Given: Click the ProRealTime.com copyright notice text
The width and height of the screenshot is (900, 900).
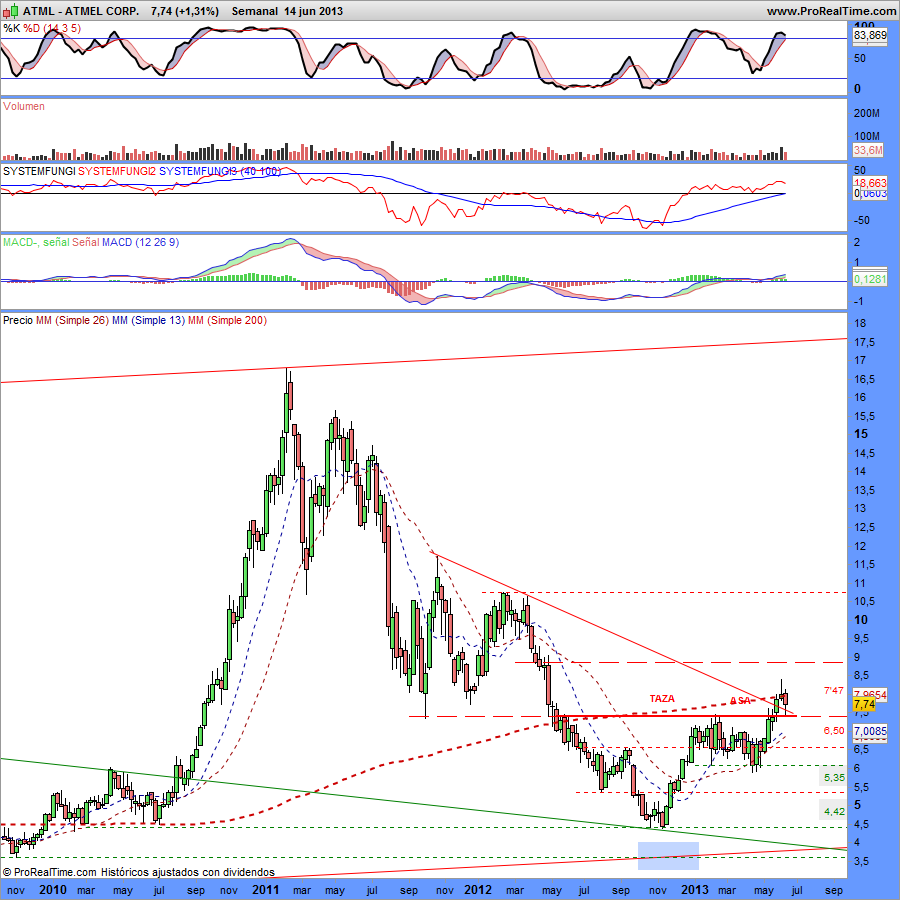Looking at the screenshot, I should [139, 872].
